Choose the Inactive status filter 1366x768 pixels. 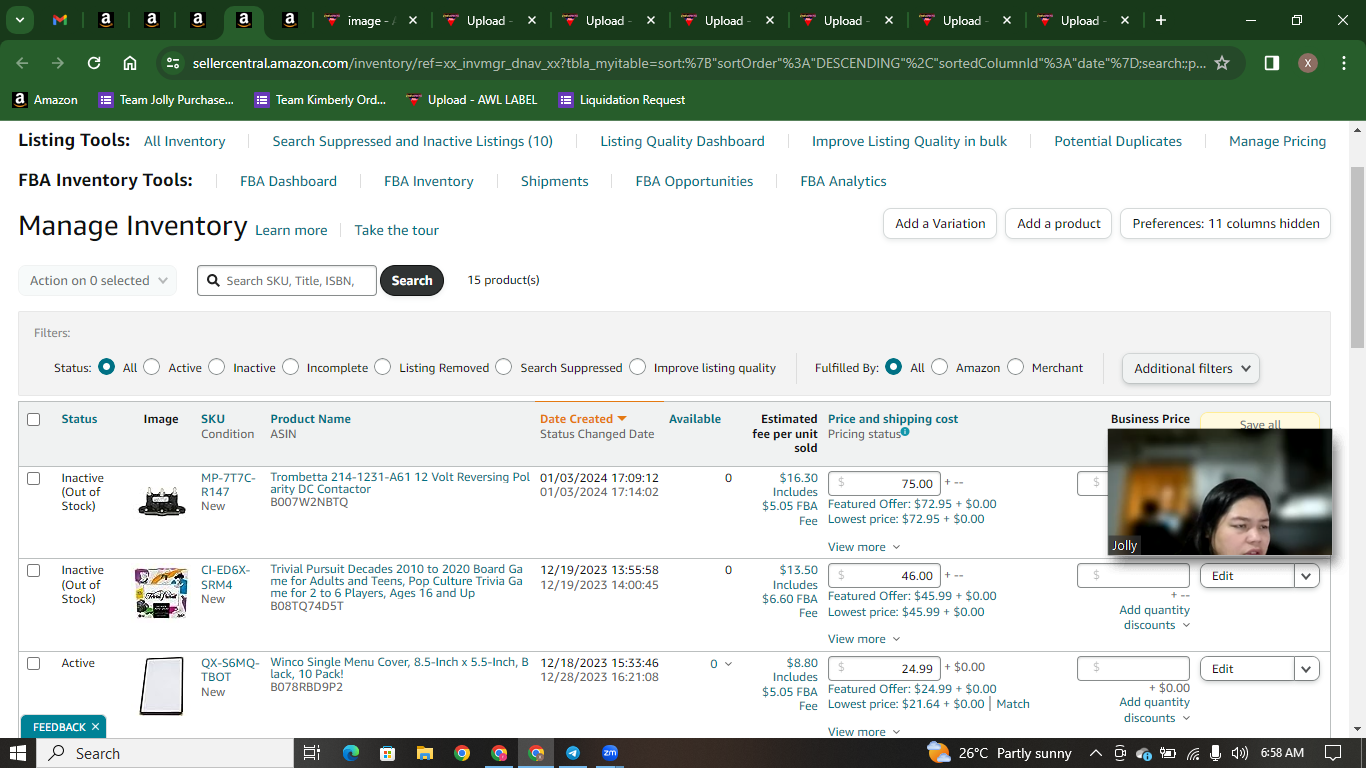217,367
